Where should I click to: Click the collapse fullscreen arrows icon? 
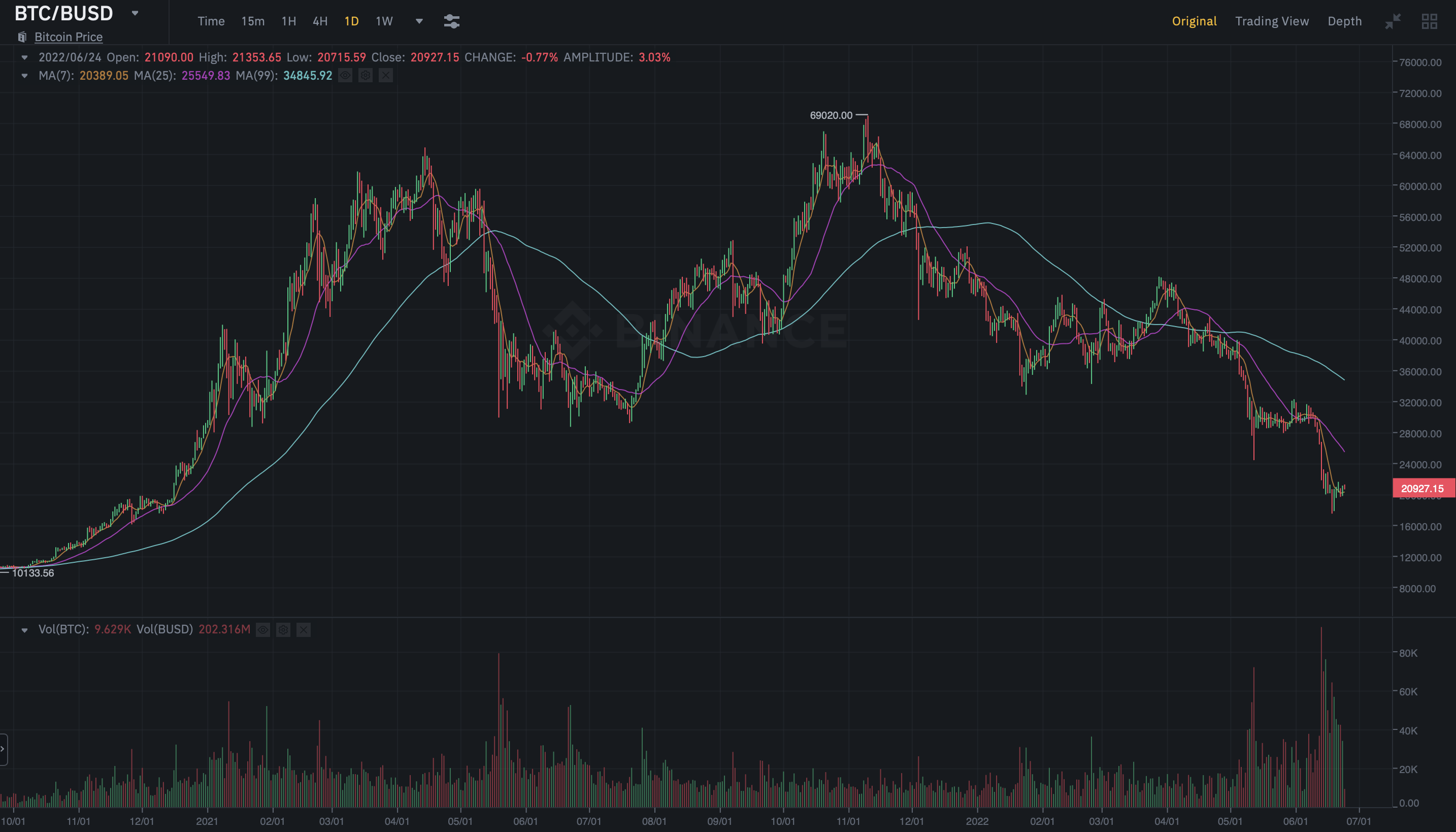tap(1393, 21)
